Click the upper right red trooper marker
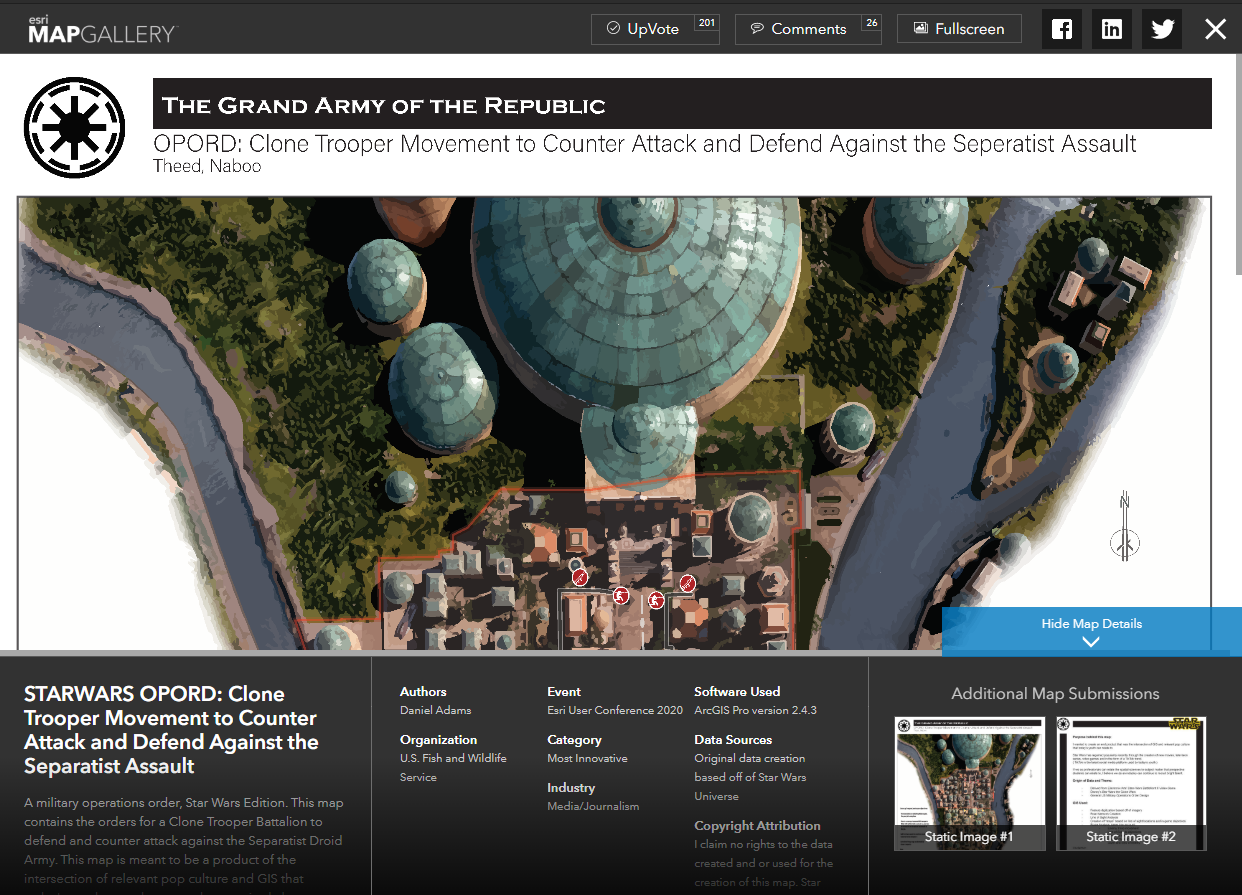This screenshot has height=895, width=1242. (x=687, y=583)
